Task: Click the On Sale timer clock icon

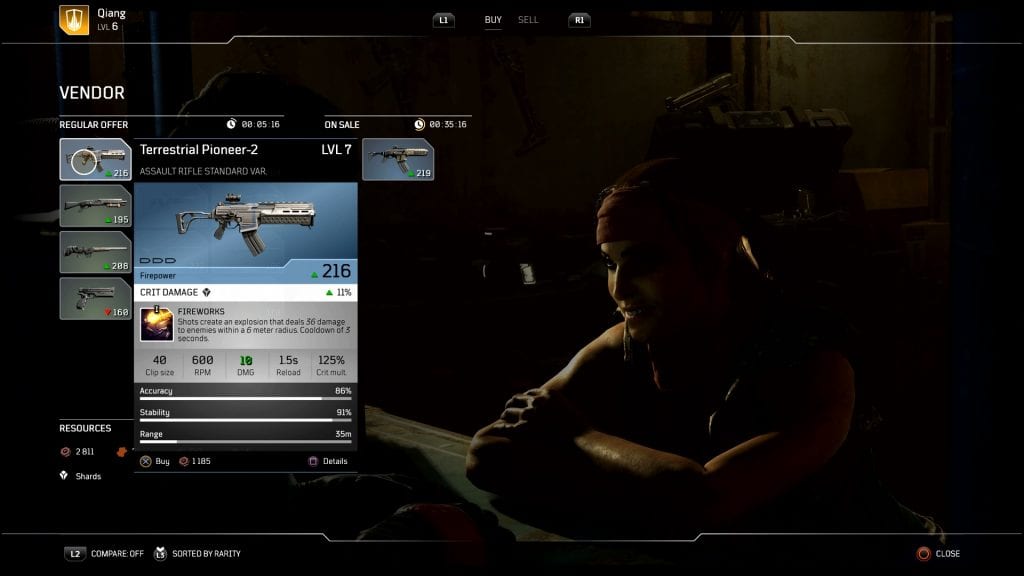Action: (x=419, y=124)
